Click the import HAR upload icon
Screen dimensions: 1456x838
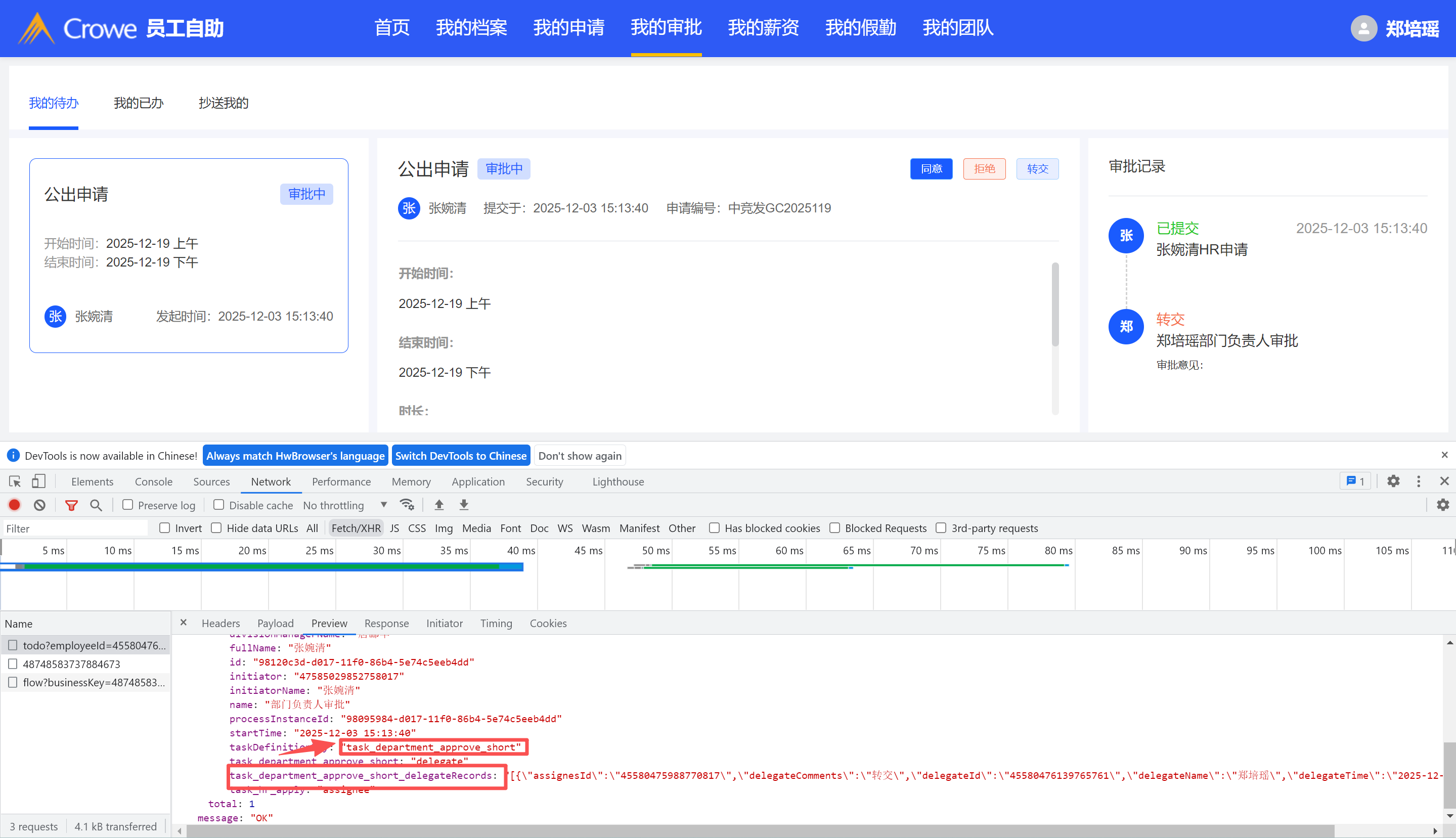pos(439,505)
